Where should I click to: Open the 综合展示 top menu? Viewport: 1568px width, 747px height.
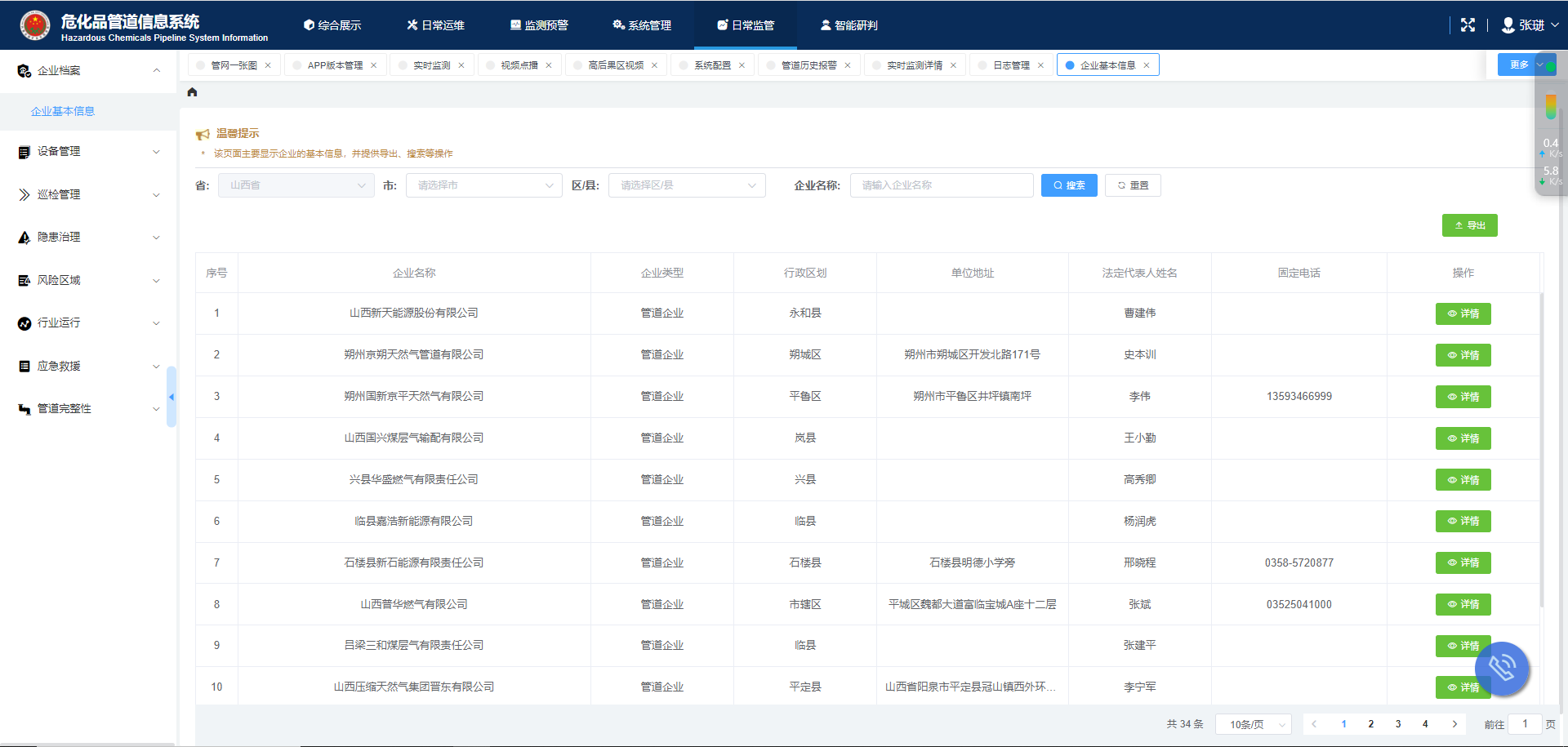[332, 25]
